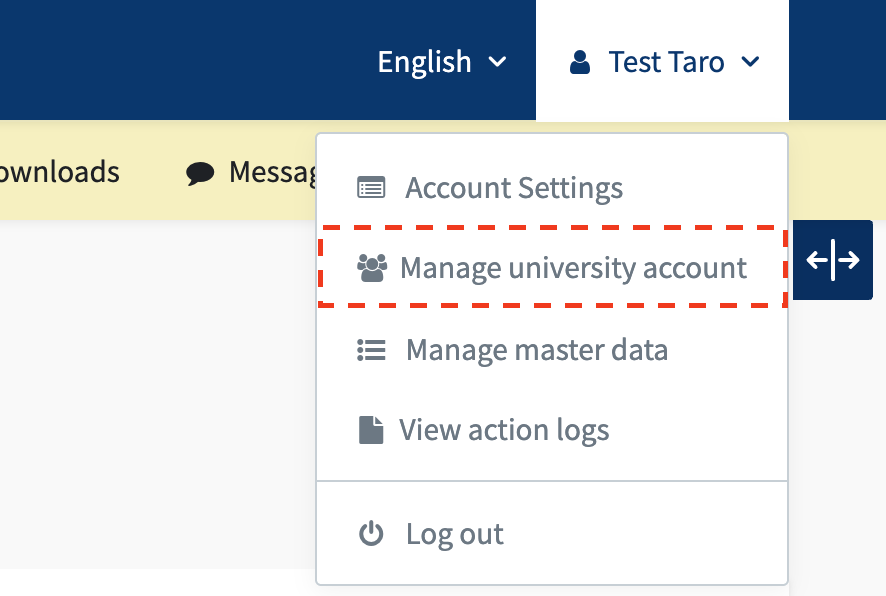The width and height of the screenshot is (886, 596).
Task: Click the Test Taro account name label
Action: click(666, 62)
